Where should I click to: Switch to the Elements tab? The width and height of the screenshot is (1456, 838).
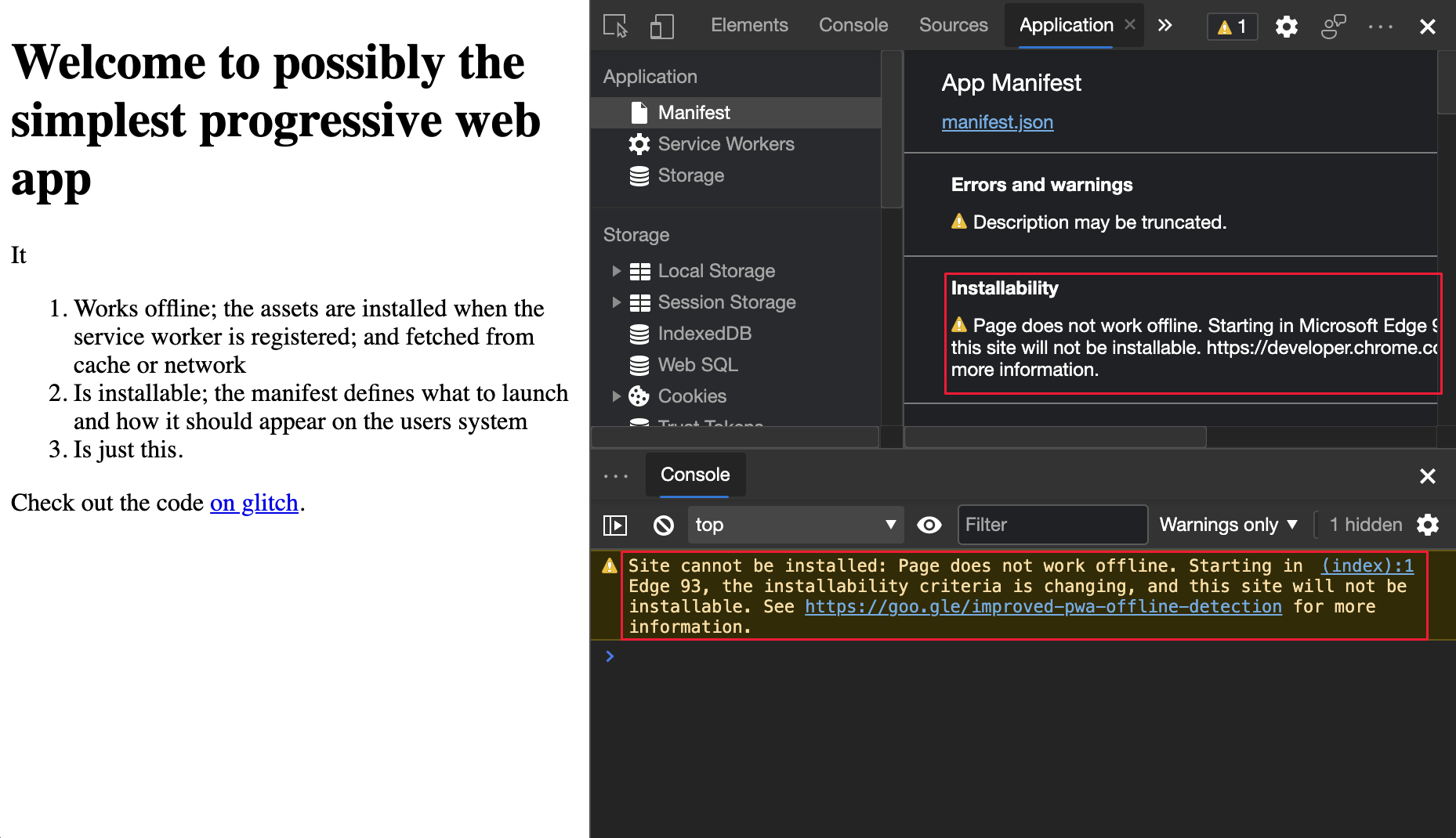(749, 24)
